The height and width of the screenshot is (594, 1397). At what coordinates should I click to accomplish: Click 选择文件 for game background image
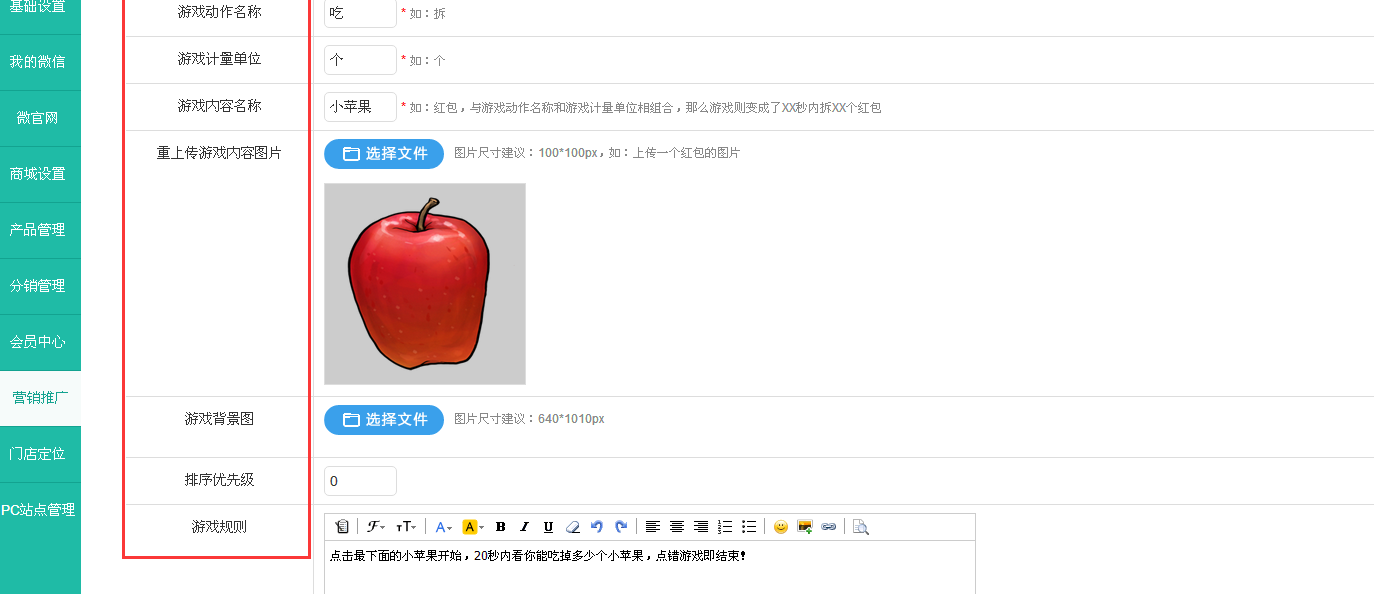coord(384,420)
